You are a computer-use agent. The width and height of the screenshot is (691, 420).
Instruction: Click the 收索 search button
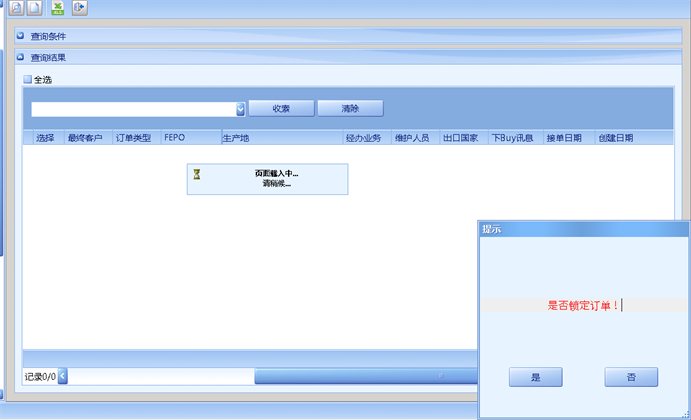[281, 108]
